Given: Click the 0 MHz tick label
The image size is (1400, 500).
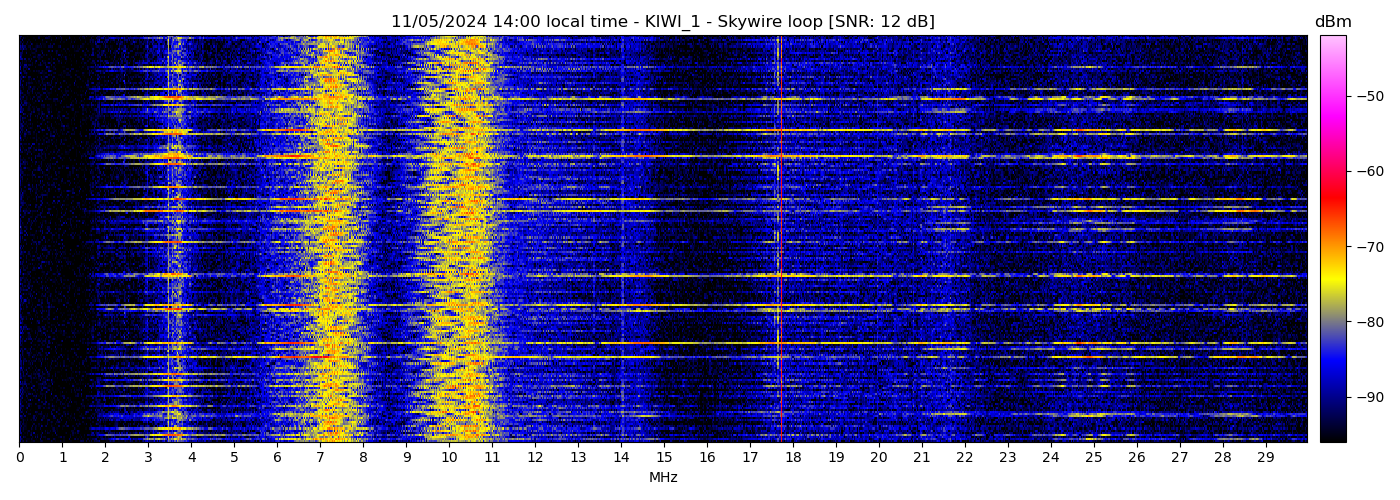Looking at the screenshot, I should (20, 457).
